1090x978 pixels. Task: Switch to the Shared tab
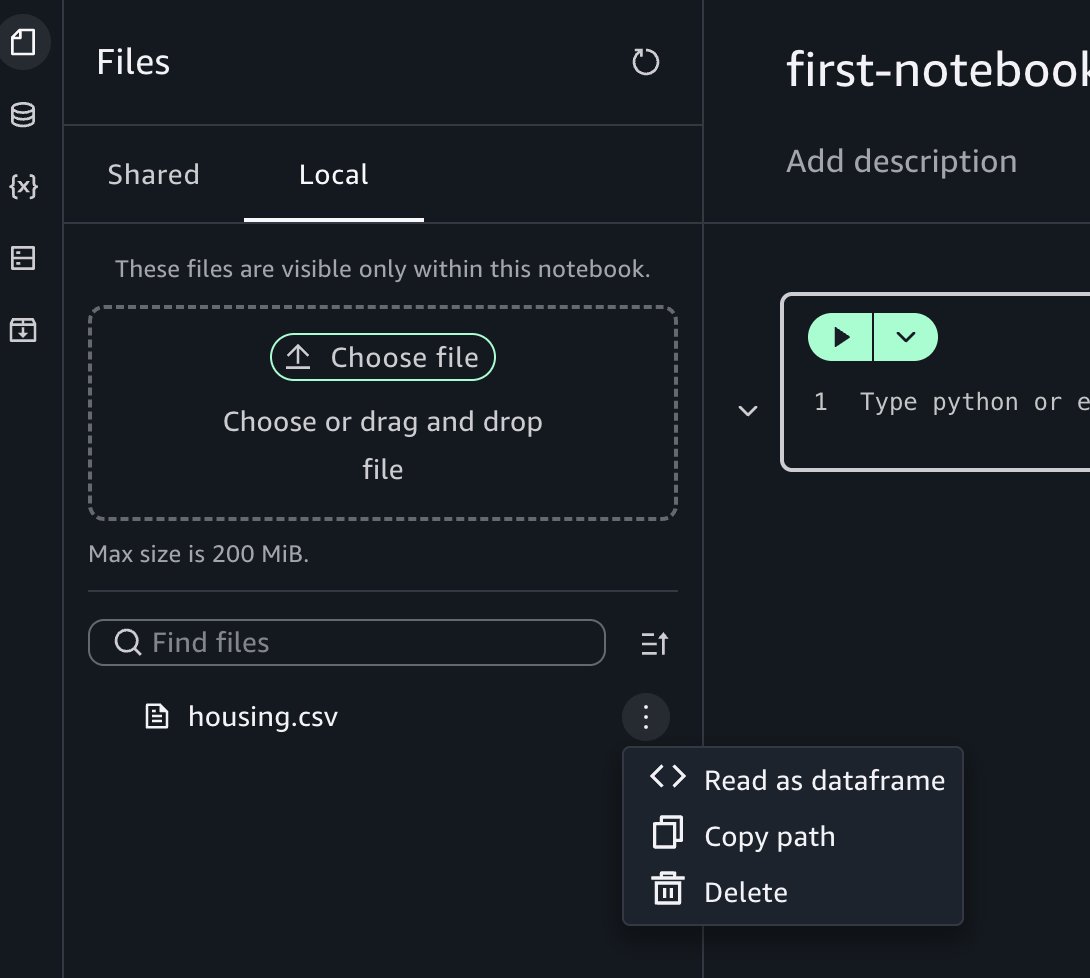point(153,175)
